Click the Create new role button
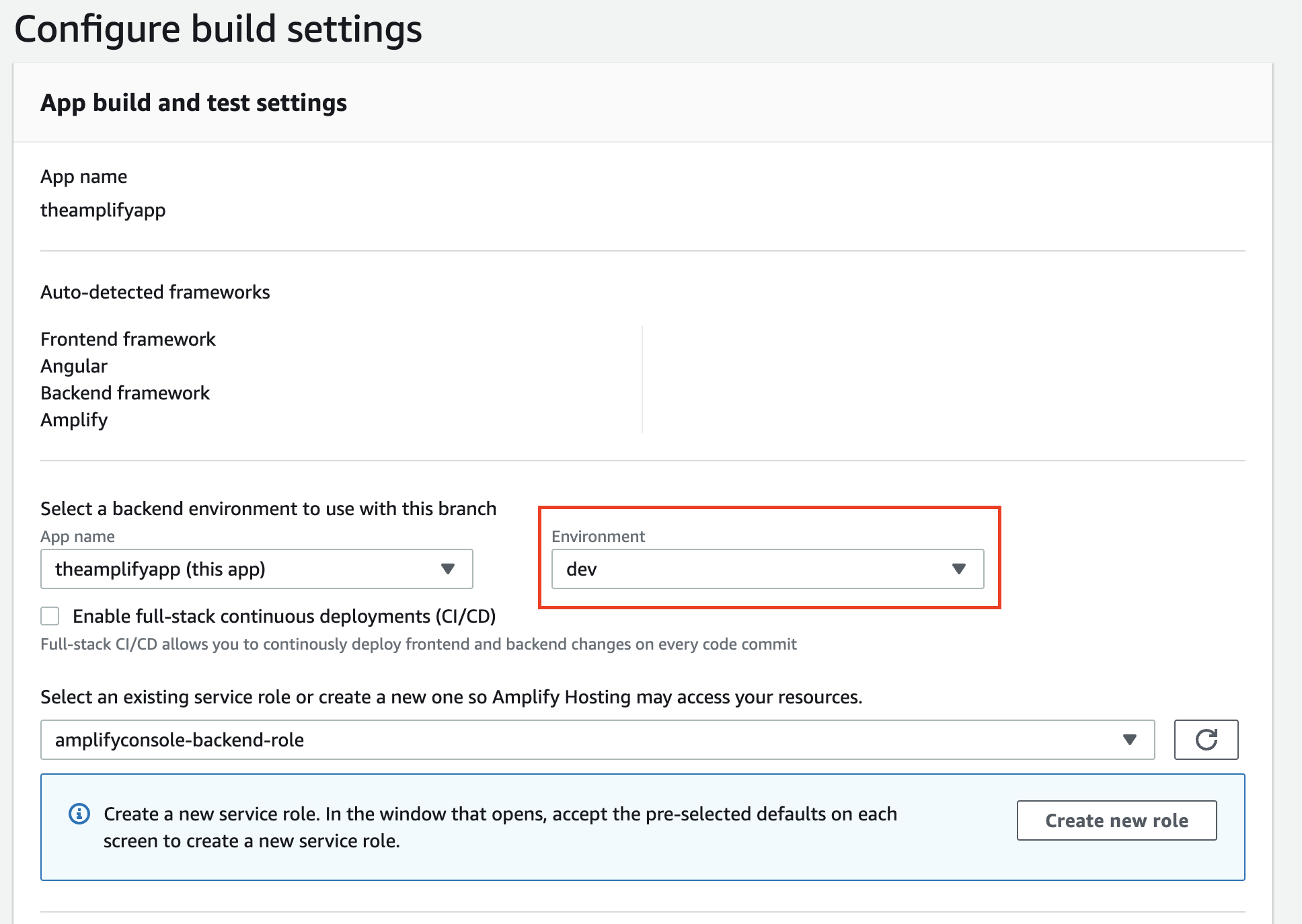This screenshot has height=924, width=1302. tap(1116, 820)
